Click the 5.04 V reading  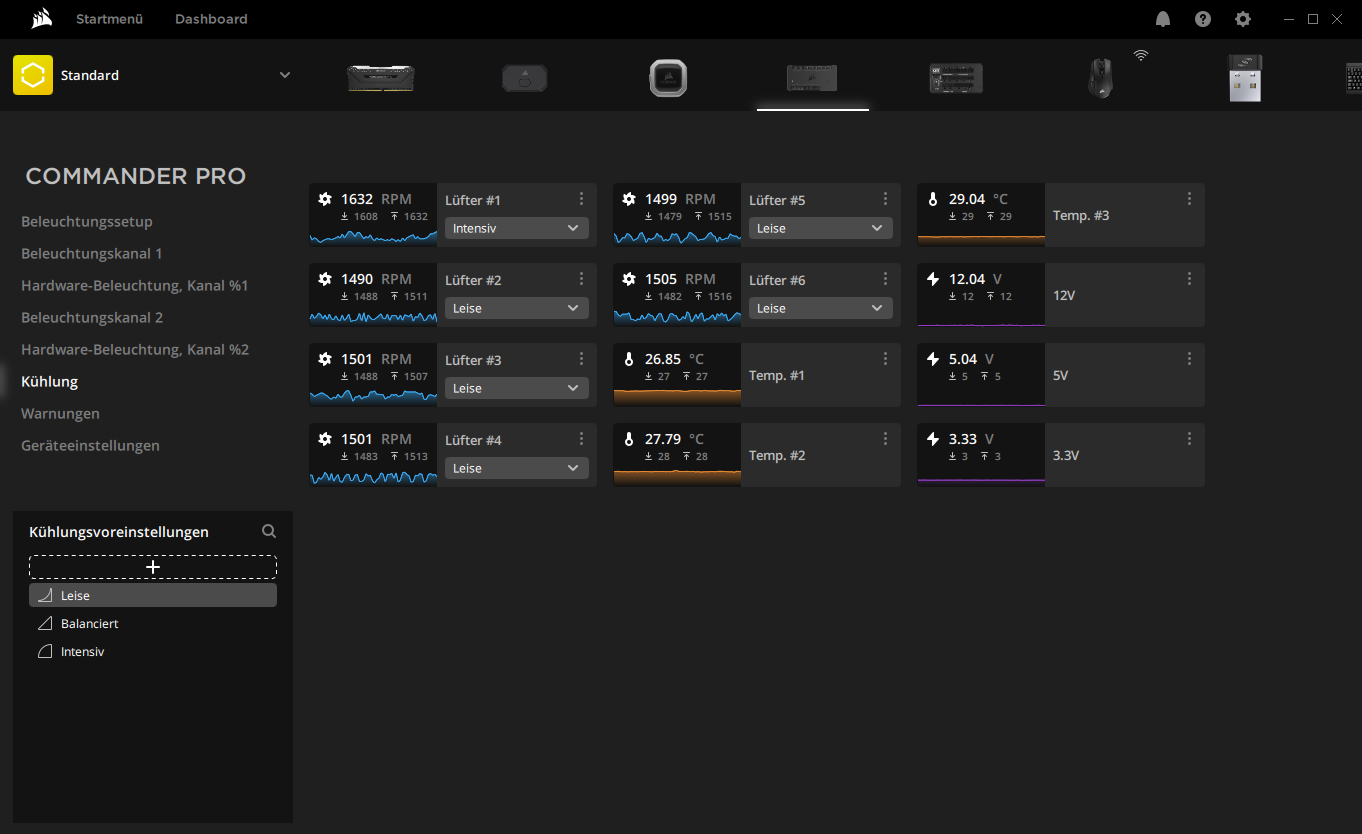tap(971, 359)
